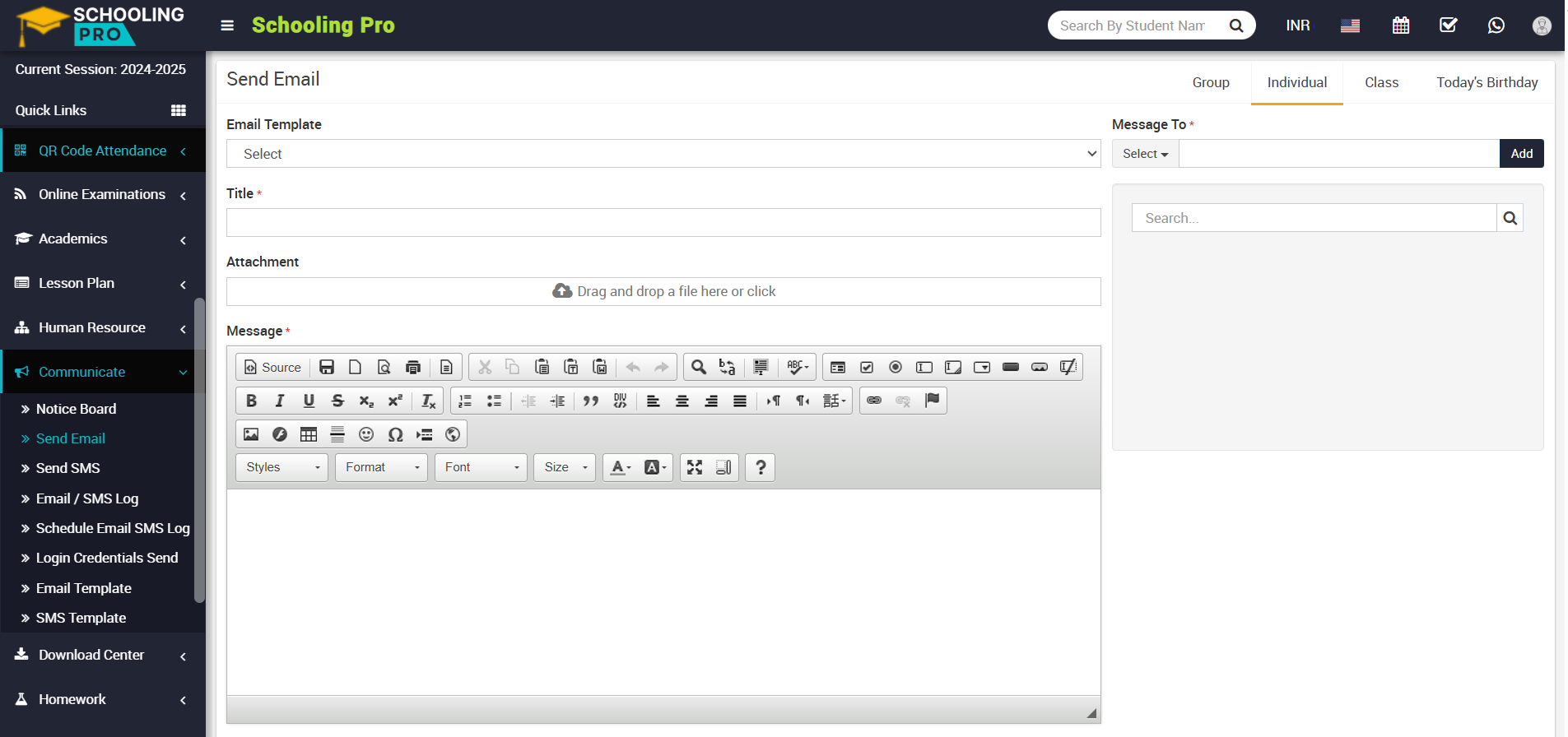Open the Email Template select dropdown
The height and width of the screenshot is (737, 1568).
click(x=663, y=154)
